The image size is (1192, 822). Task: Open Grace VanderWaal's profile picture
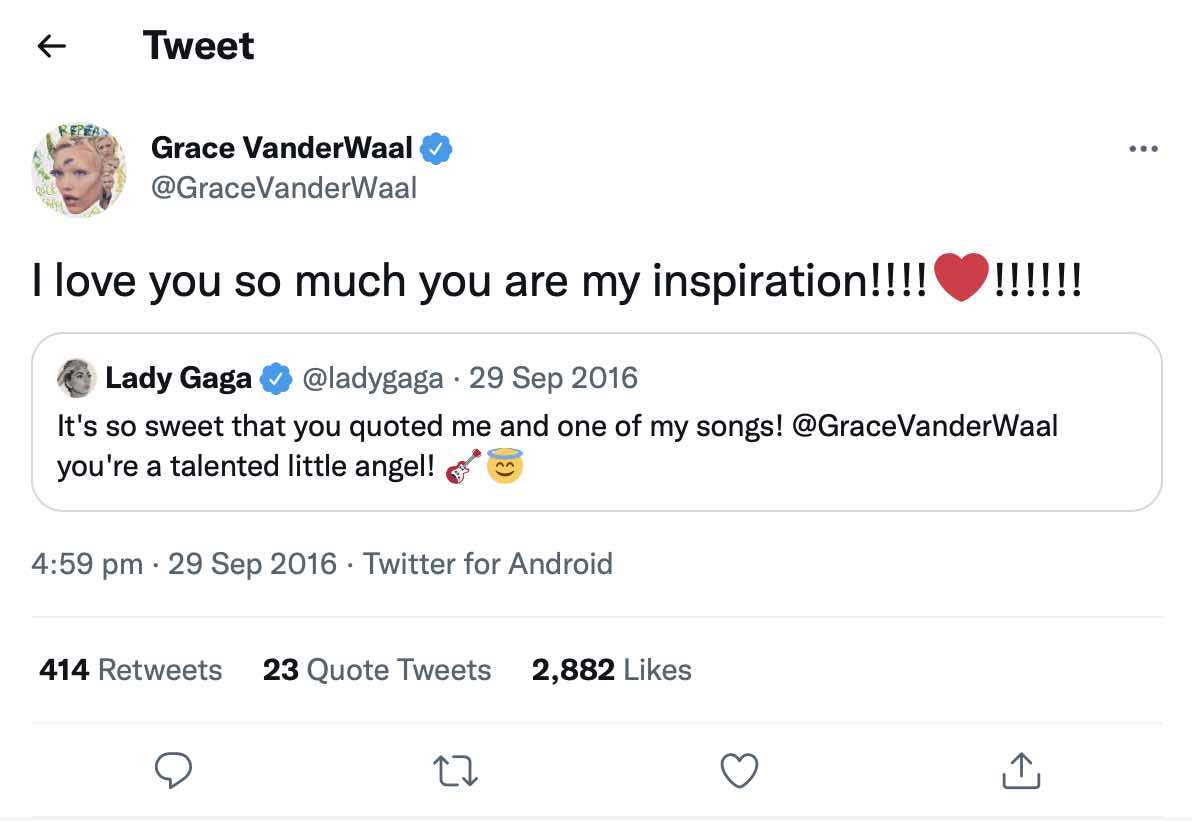coord(80,170)
